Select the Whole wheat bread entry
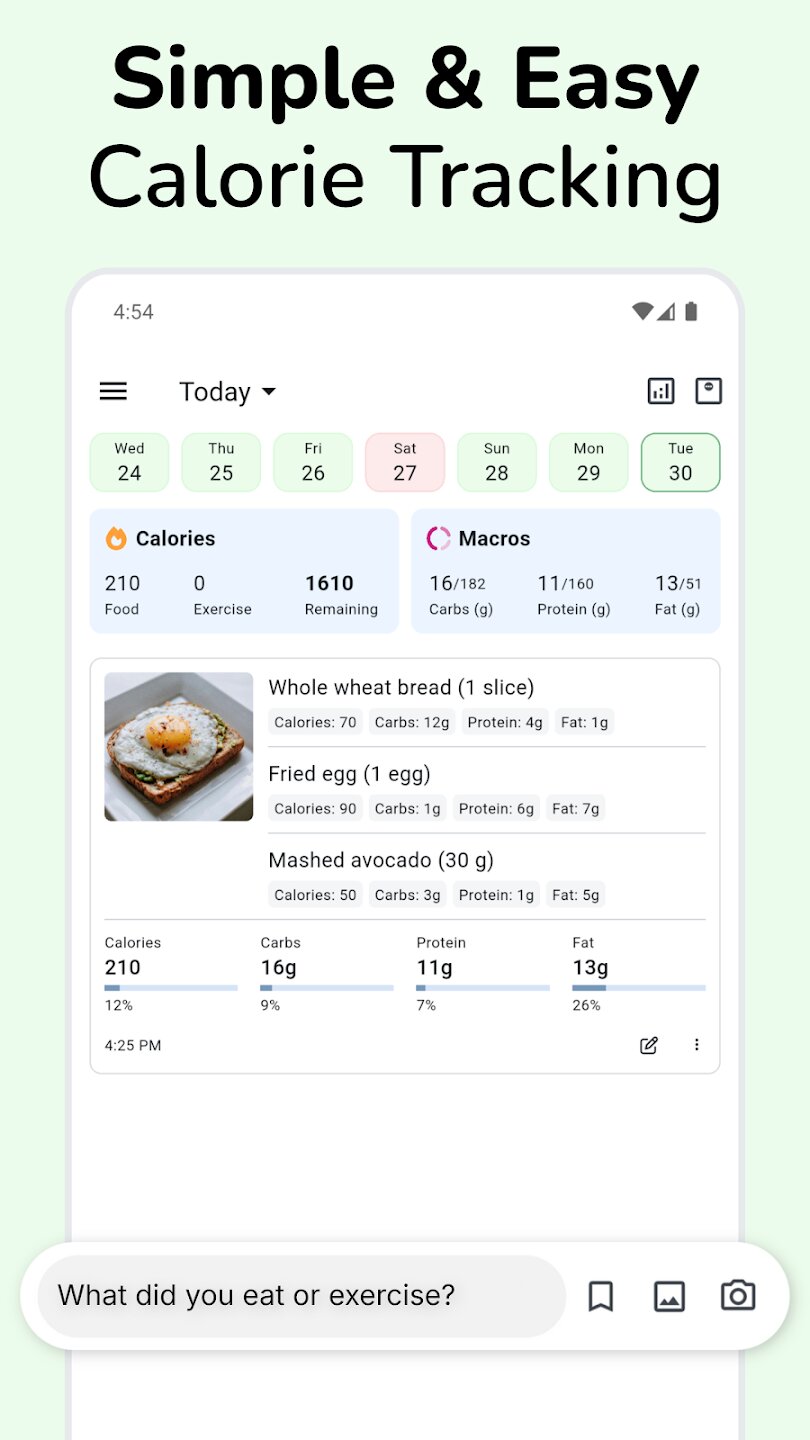This screenshot has height=1440, width=810. click(x=401, y=688)
